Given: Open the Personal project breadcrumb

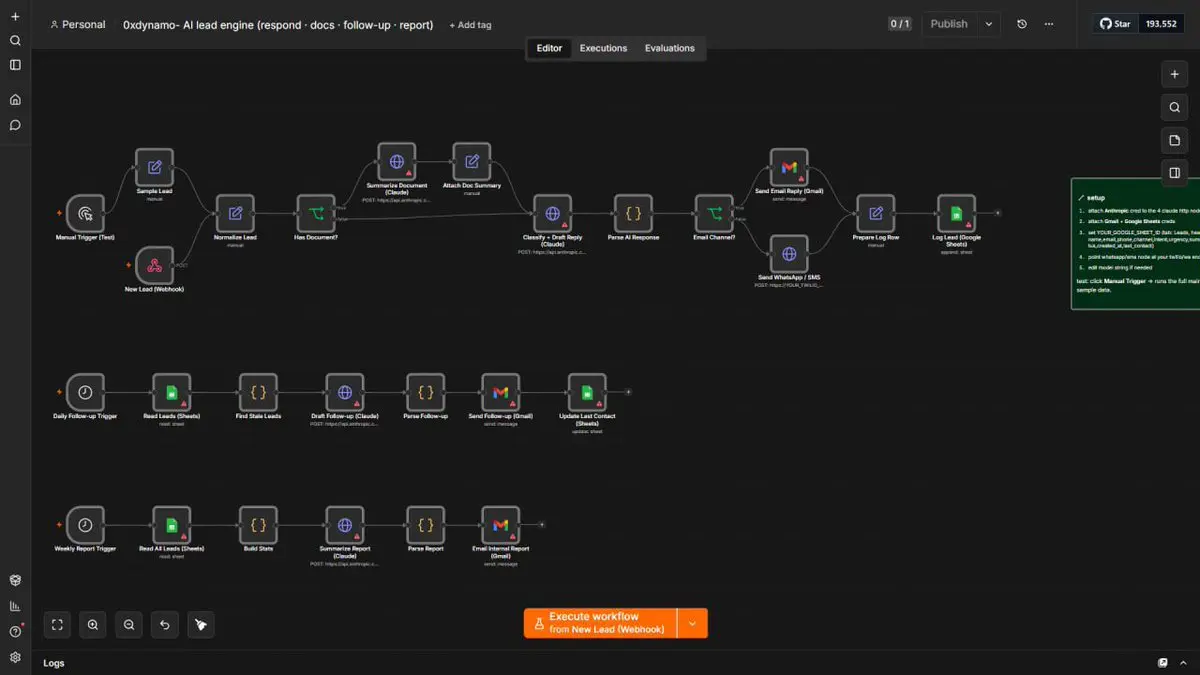Looking at the screenshot, I should tap(77, 25).
